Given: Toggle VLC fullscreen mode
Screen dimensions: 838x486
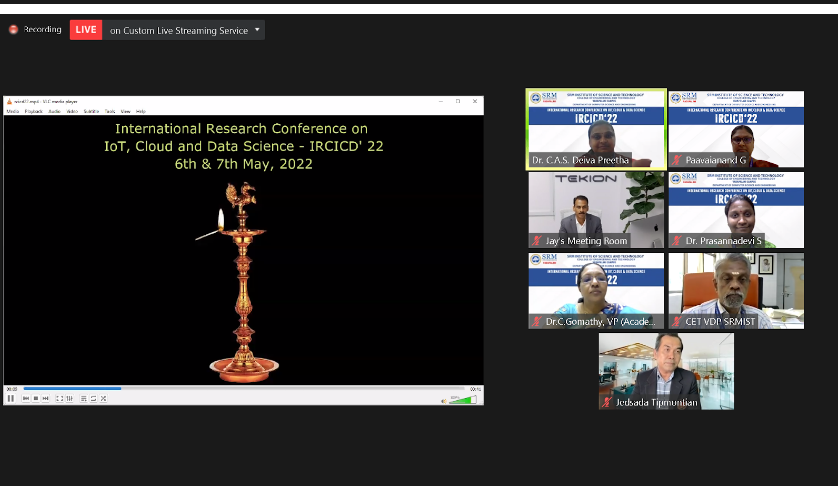Looking at the screenshot, I should (59, 398).
